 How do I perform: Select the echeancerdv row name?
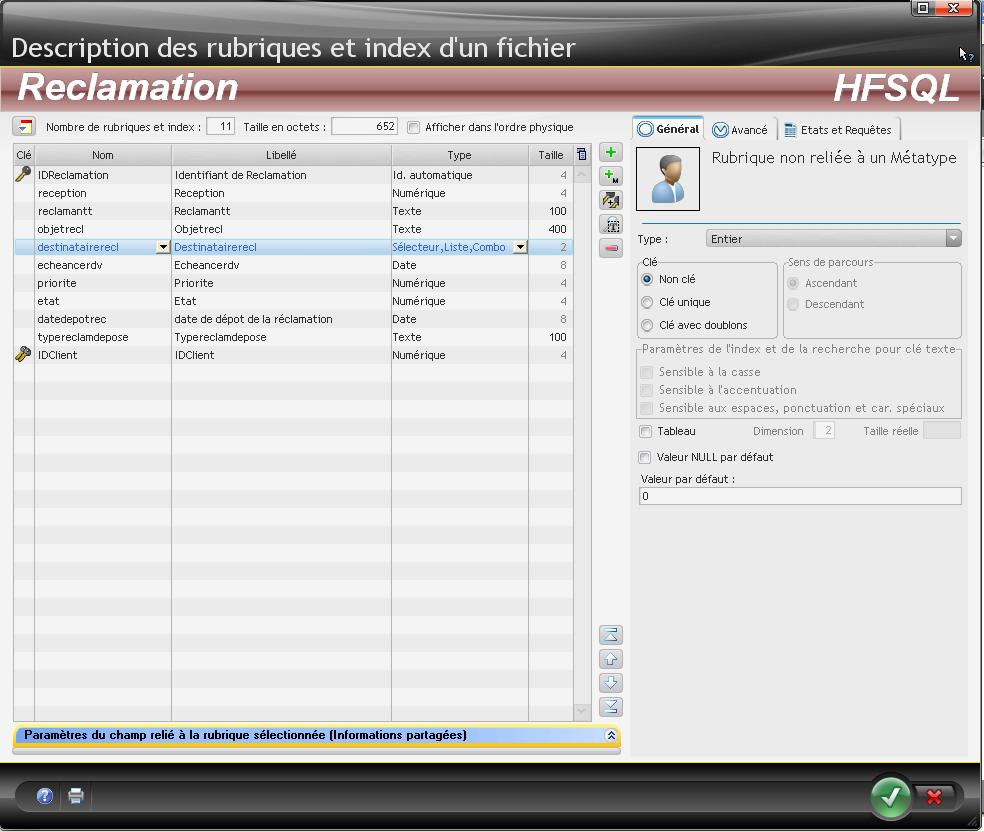tap(103, 265)
